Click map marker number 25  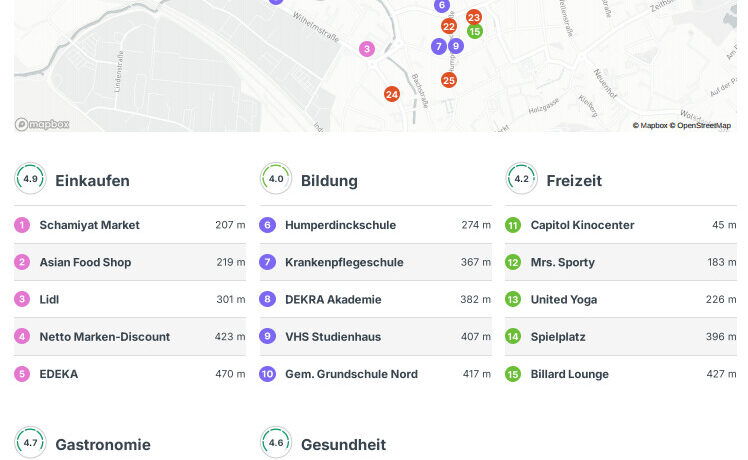point(449,80)
